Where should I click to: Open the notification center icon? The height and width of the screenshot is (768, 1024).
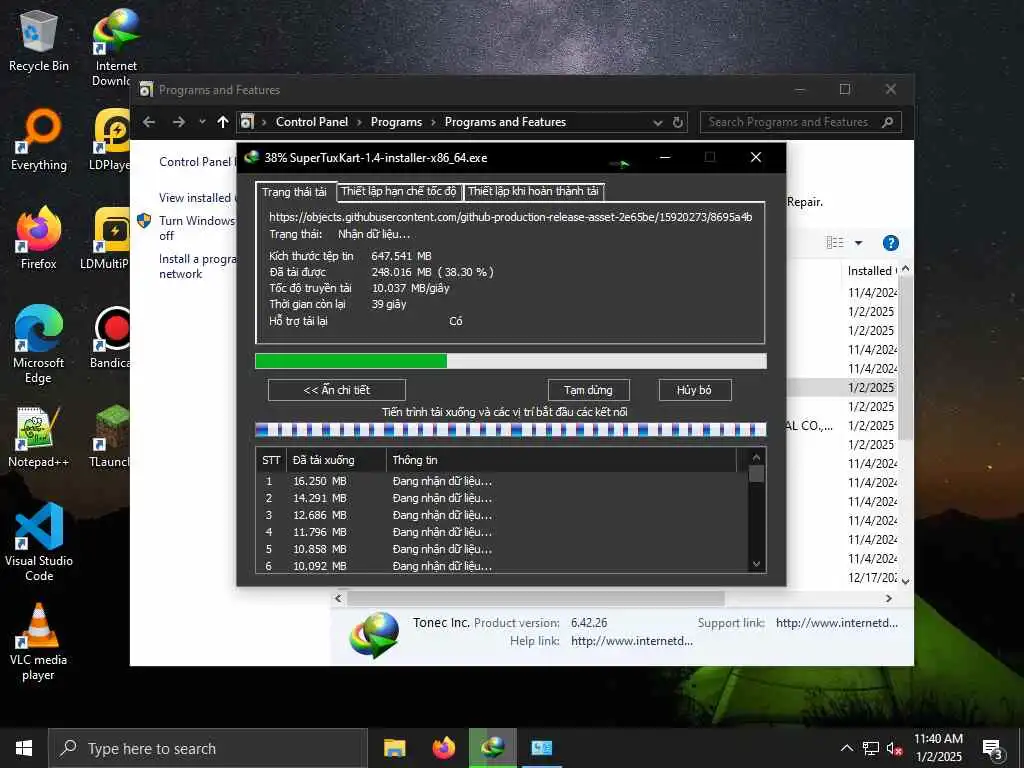(x=993, y=749)
